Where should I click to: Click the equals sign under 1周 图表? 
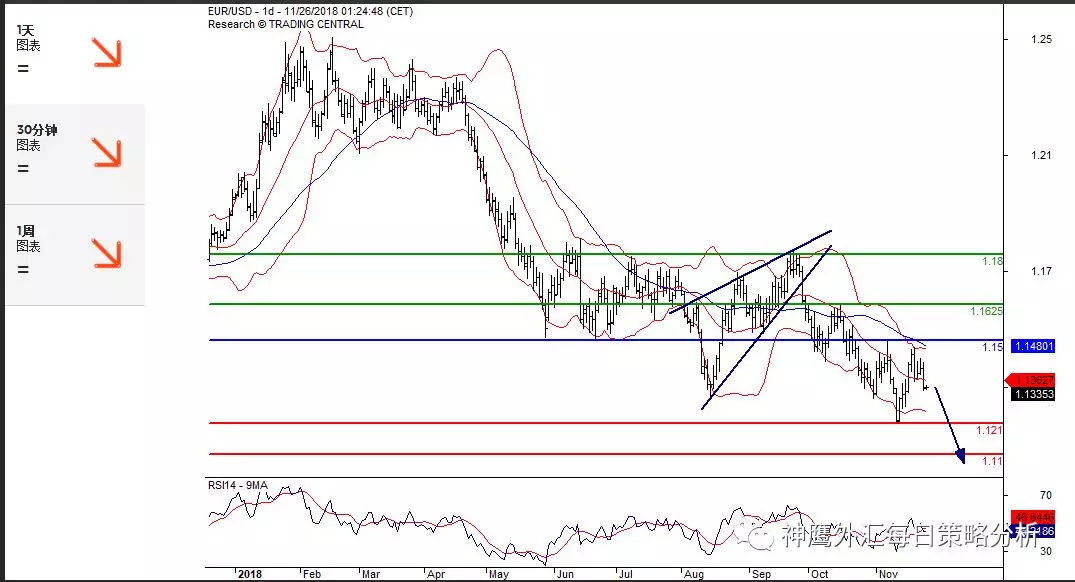23,269
